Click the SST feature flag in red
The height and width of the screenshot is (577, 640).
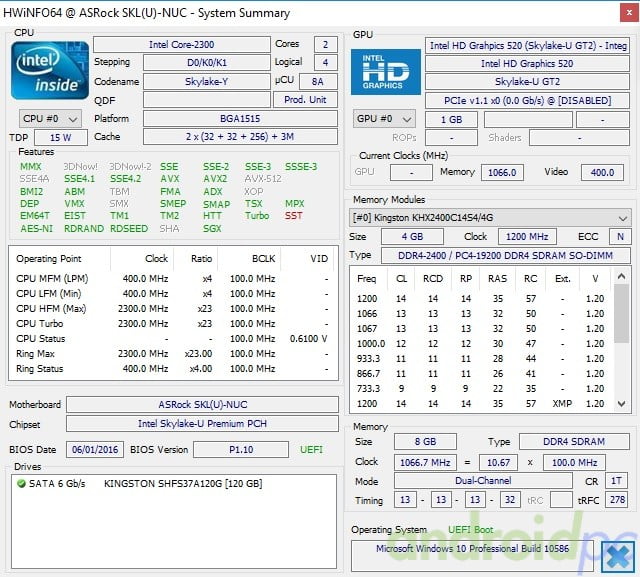293,216
